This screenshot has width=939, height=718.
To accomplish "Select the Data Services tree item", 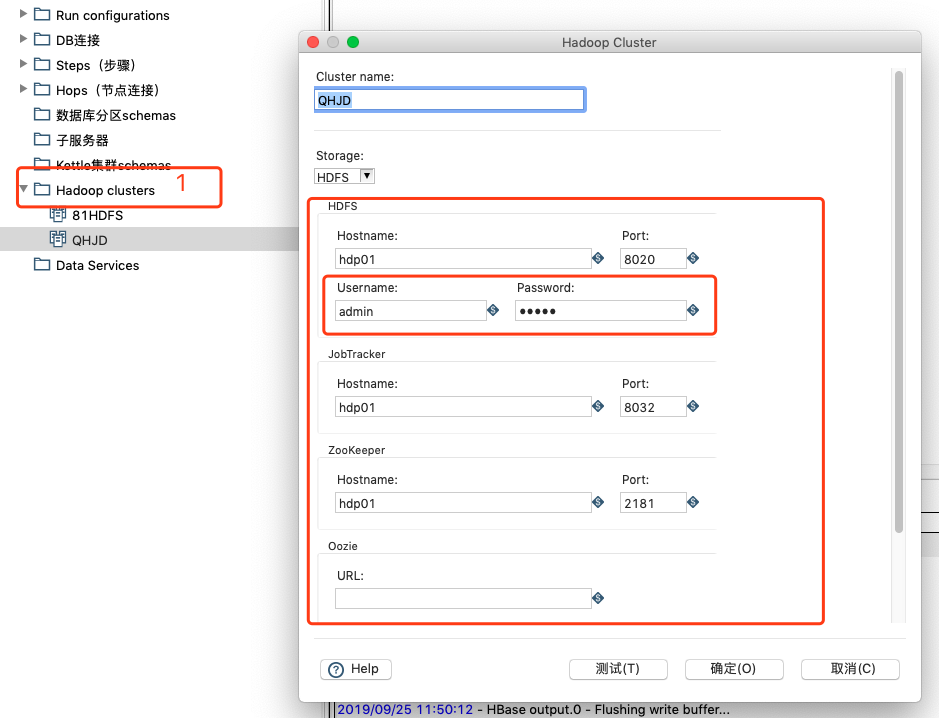I will pos(98,265).
